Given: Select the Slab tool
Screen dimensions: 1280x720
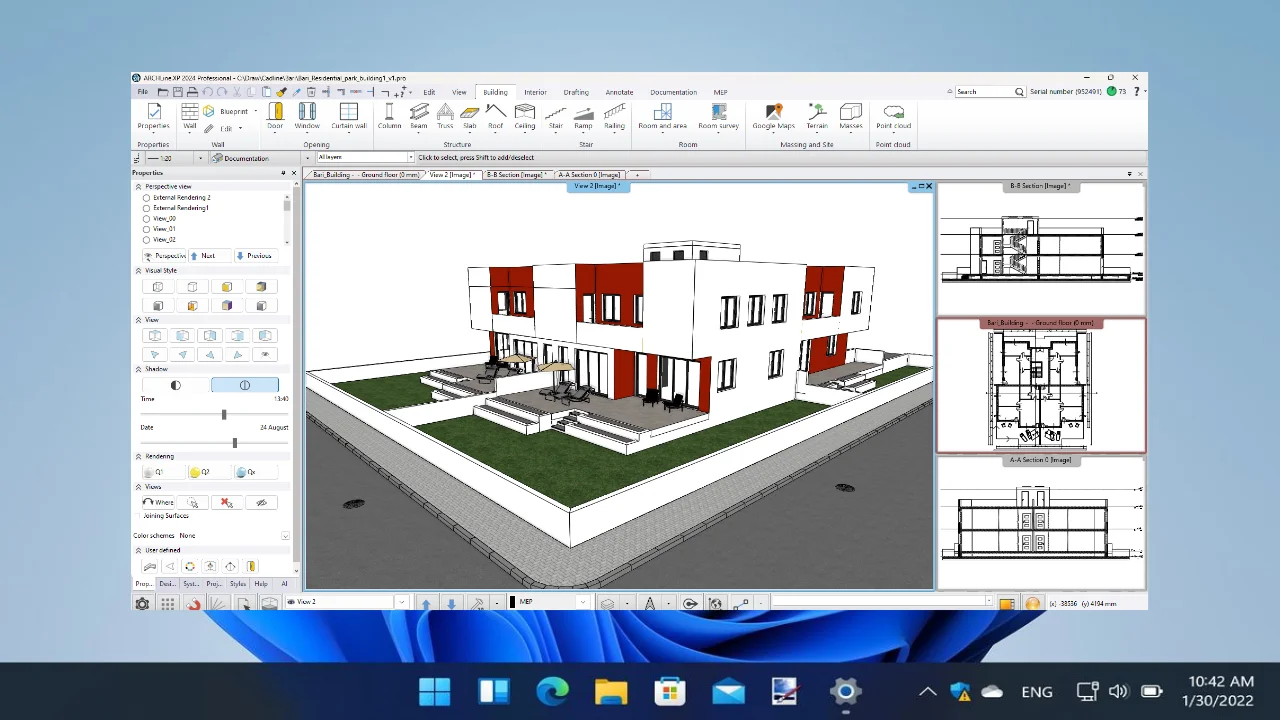Looking at the screenshot, I should point(470,116).
